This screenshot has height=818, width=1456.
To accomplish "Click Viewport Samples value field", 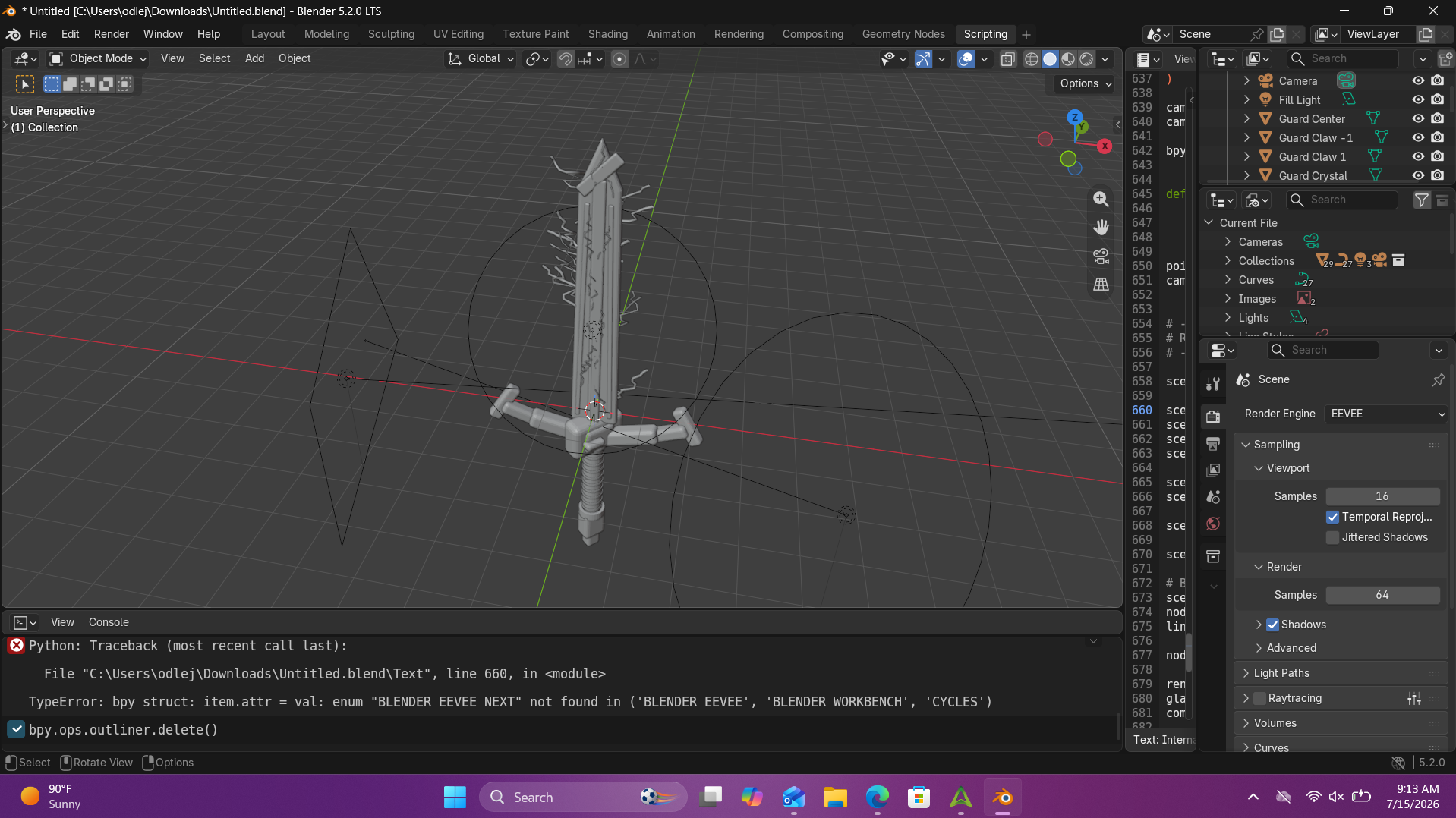I will click(1382, 496).
